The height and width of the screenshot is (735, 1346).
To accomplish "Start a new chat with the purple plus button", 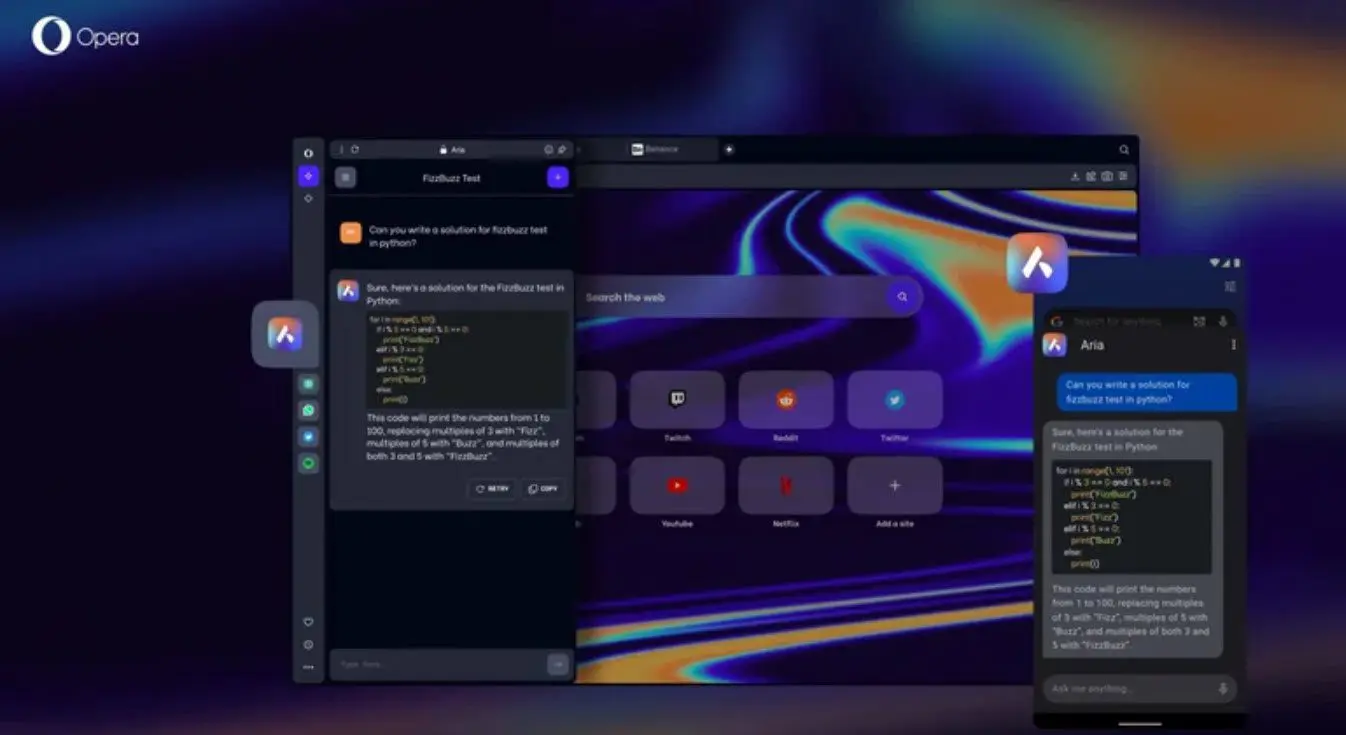I will [x=558, y=177].
